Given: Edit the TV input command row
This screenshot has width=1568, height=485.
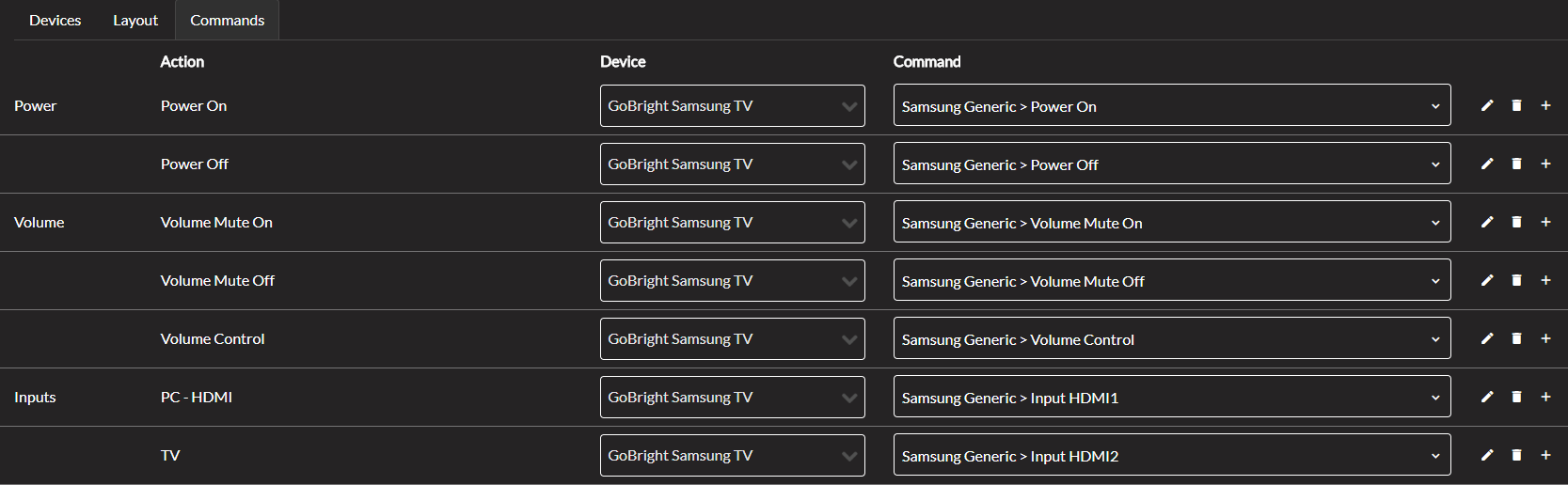Looking at the screenshot, I should [1487, 455].
